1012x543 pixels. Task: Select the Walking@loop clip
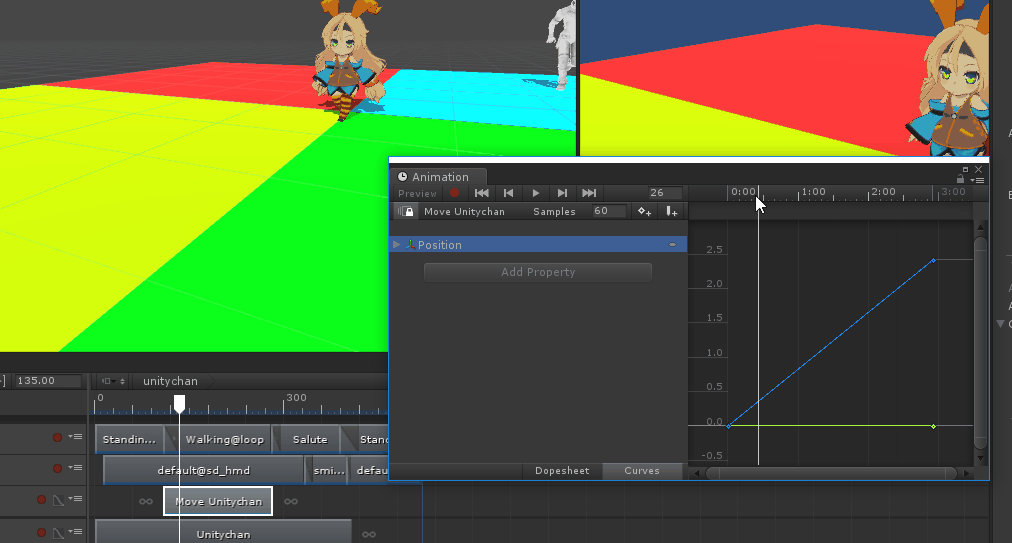tap(224, 439)
